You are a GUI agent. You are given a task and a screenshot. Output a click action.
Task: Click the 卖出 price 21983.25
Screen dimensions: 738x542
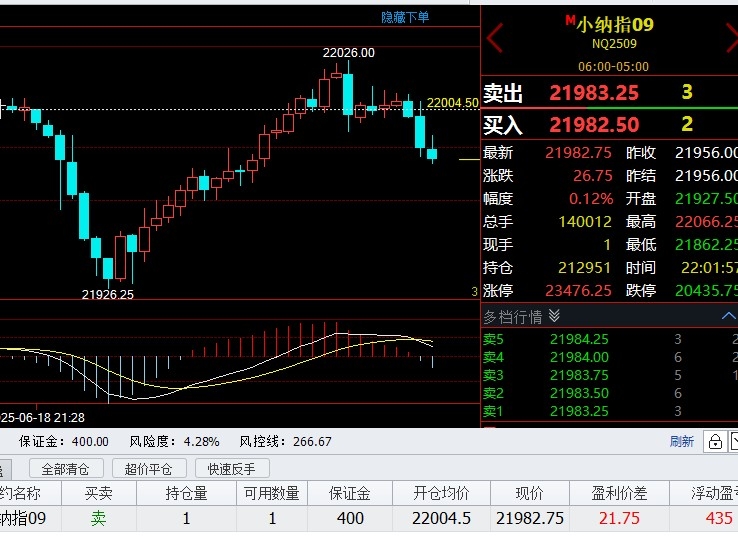[x=594, y=93]
